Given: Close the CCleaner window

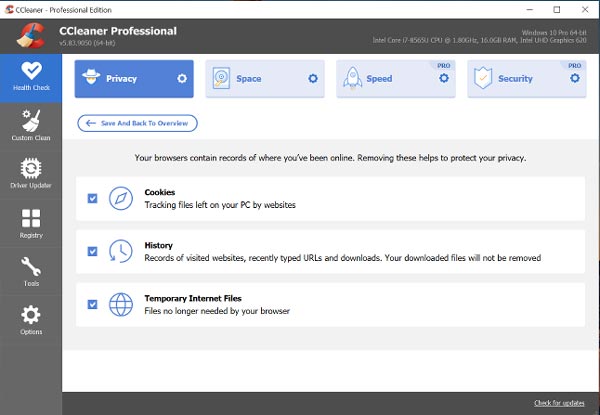Looking at the screenshot, I should click(585, 10).
